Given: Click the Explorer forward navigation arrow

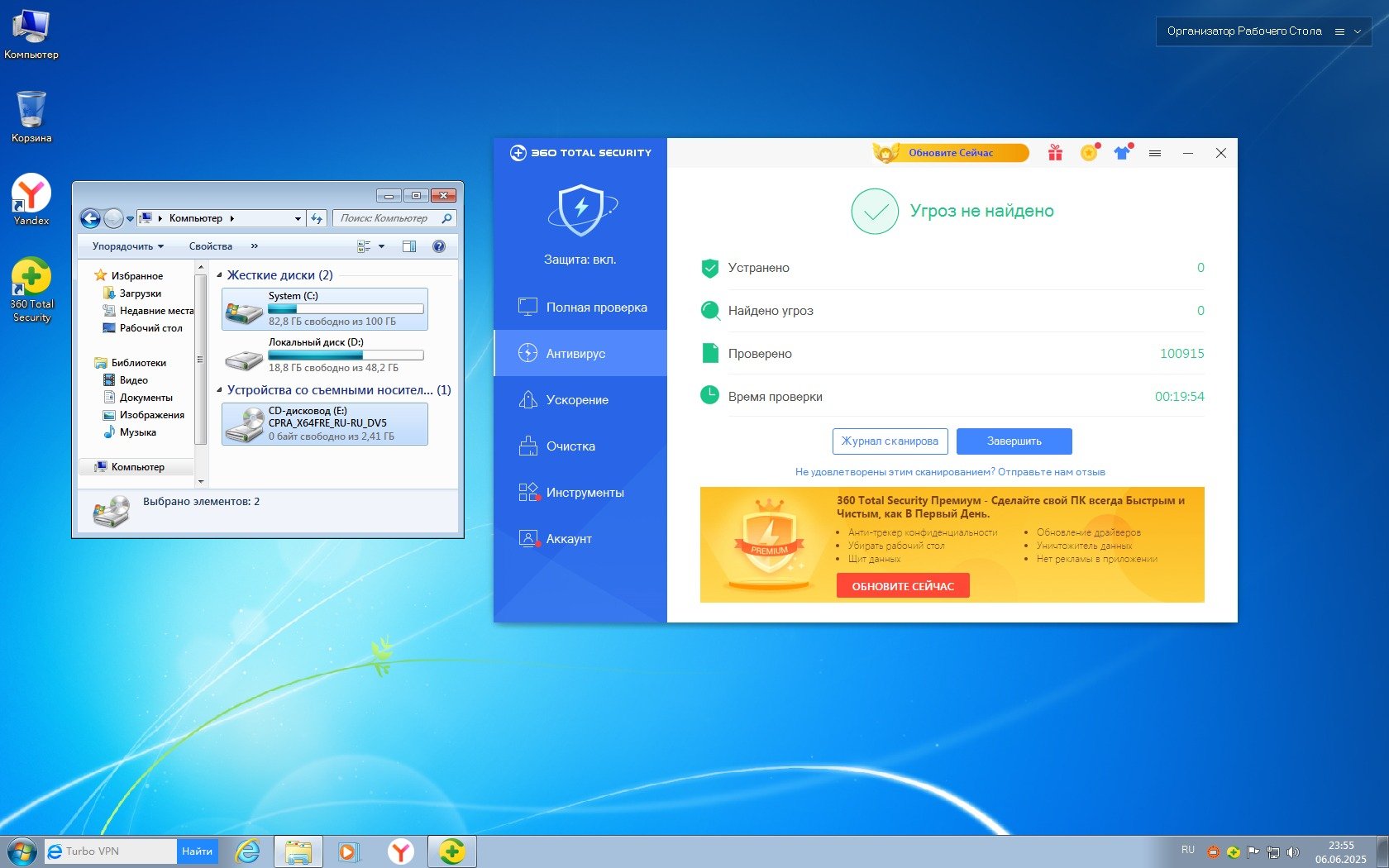Looking at the screenshot, I should point(114,218).
